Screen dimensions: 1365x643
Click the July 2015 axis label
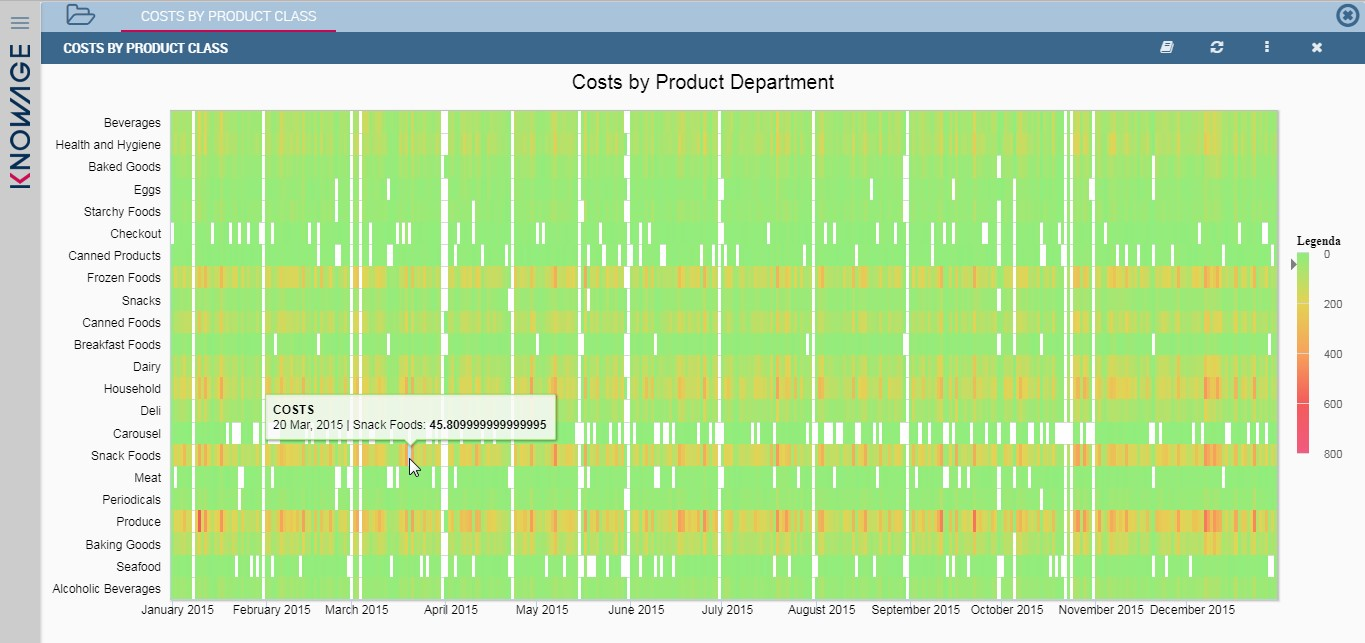(727, 610)
